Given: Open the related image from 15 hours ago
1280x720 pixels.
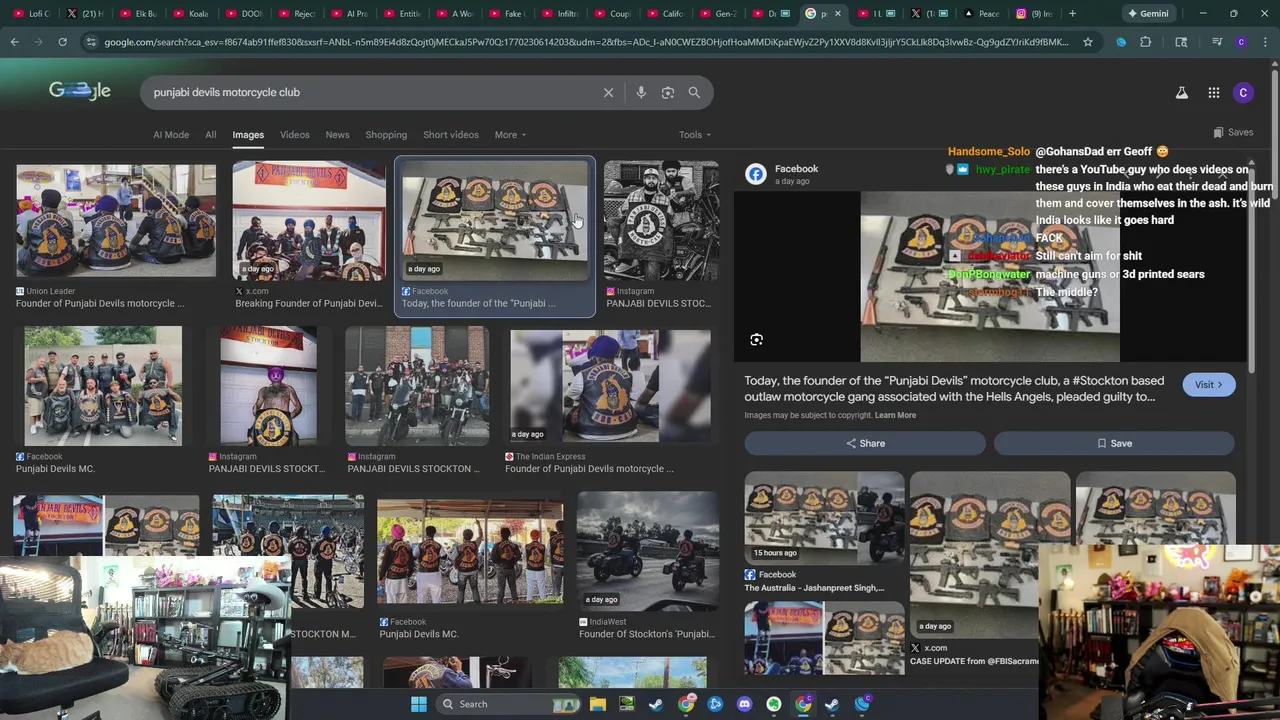Looking at the screenshot, I should click(824, 518).
